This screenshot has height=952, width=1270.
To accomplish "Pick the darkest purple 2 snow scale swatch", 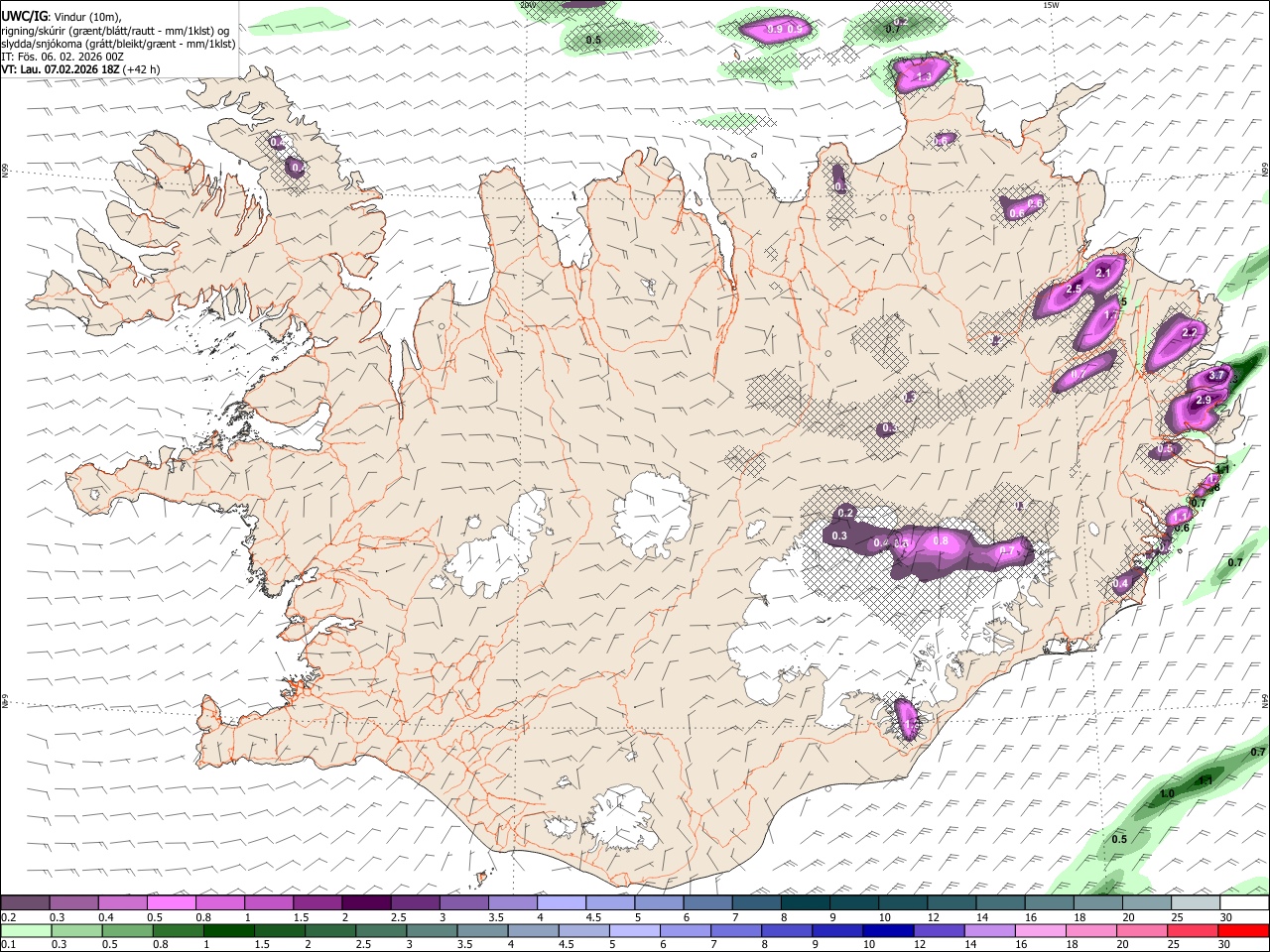I will pos(366,902).
